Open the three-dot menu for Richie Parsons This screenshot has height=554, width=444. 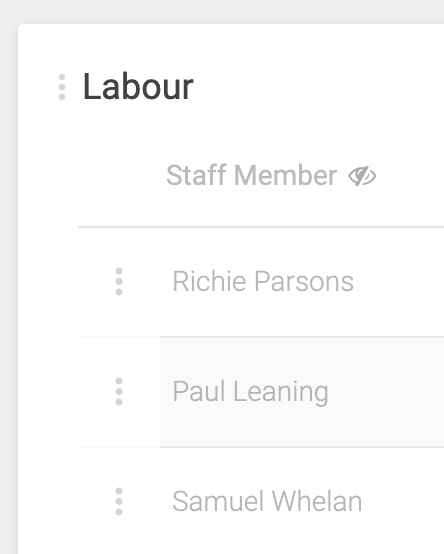pos(119,282)
